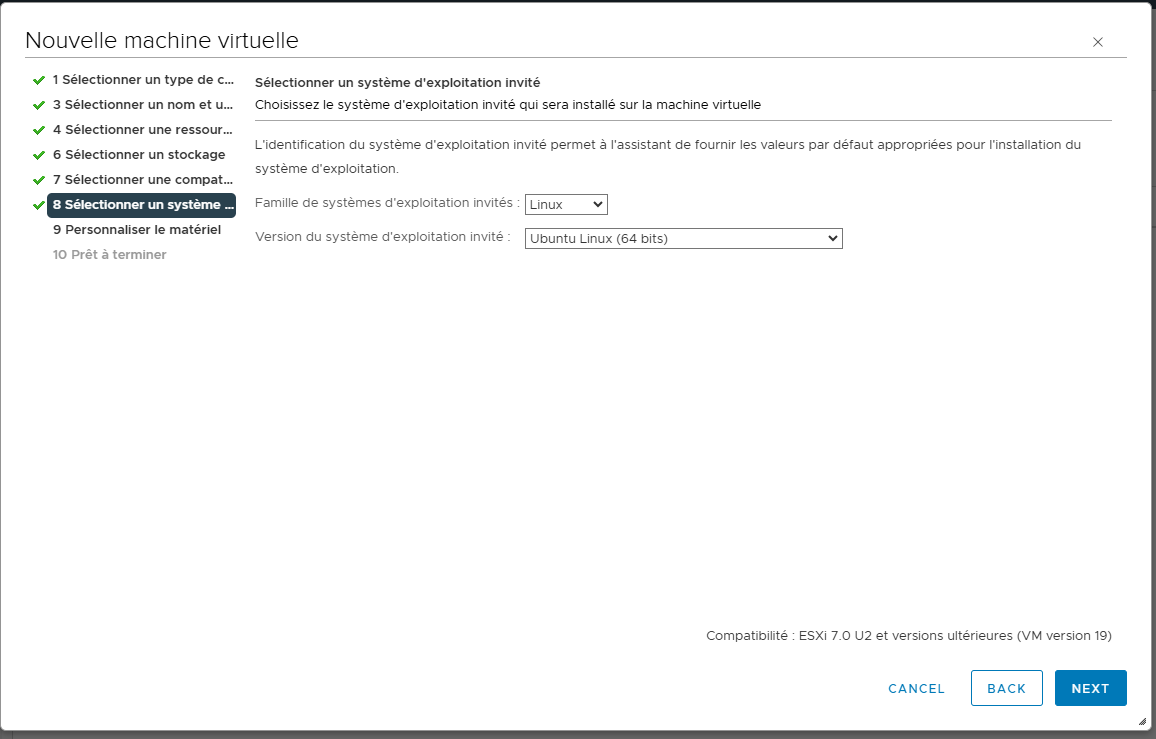Go to step 3 Sélectionner un nom
The width and height of the screenshot is (1156, 739).
click(x=143, y=105)
